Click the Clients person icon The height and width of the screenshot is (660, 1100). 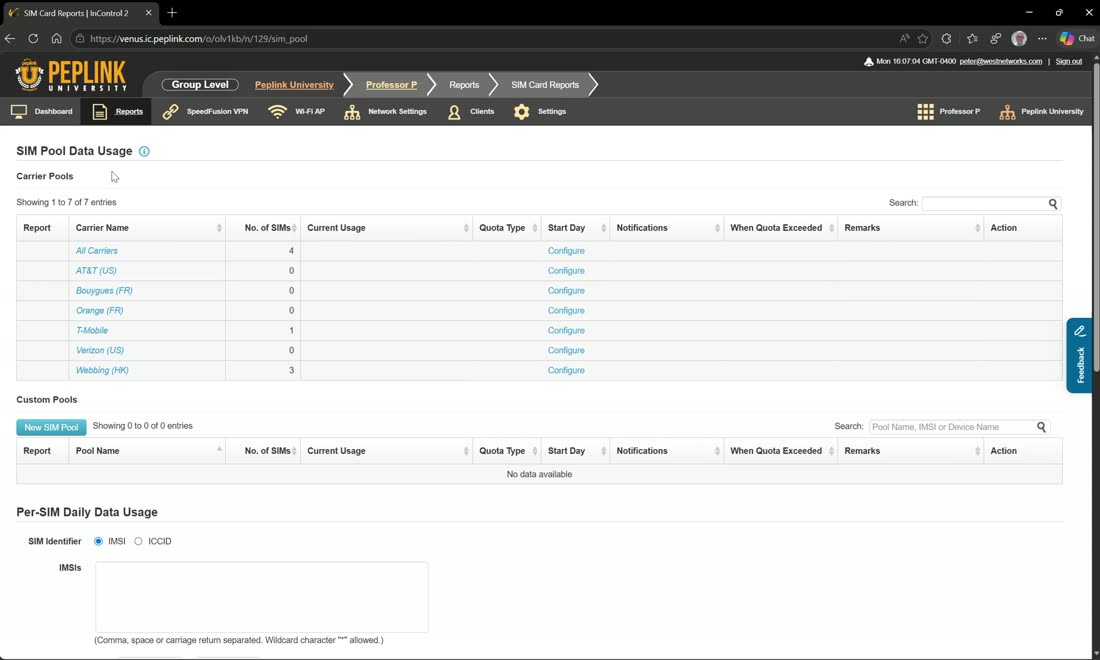[454, 112]
